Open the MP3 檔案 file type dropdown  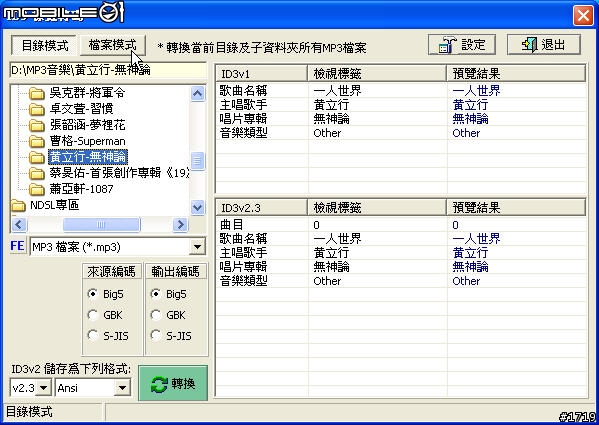click(x=198, y=247)
